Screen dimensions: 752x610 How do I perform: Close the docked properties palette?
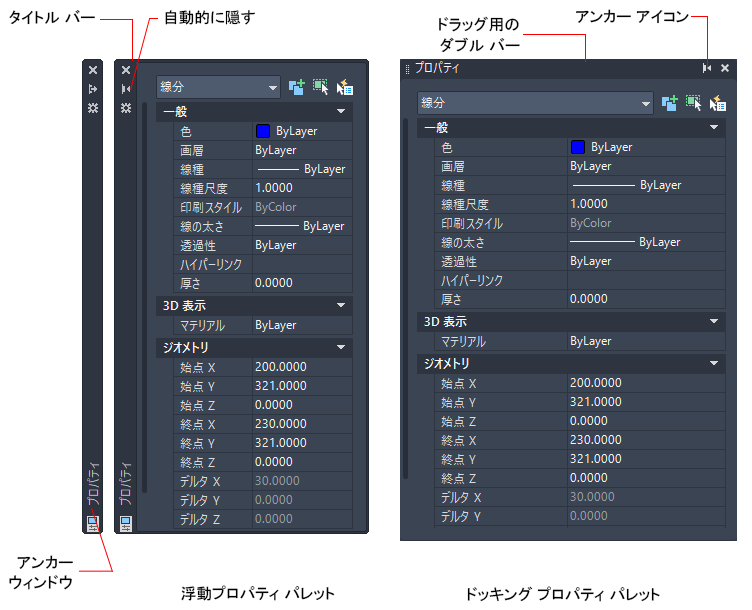[x=725, y=68]
